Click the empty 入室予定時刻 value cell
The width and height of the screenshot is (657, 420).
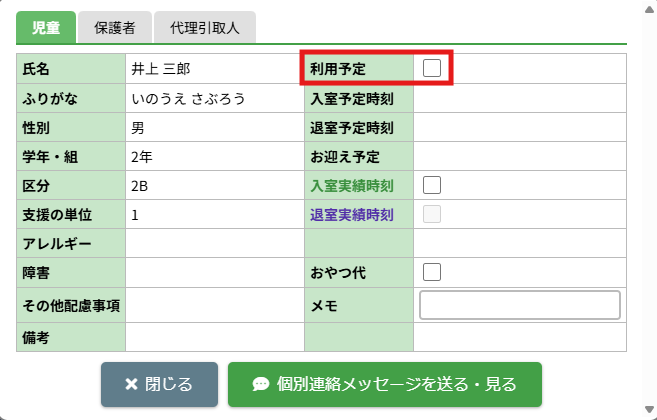(520, 99)
